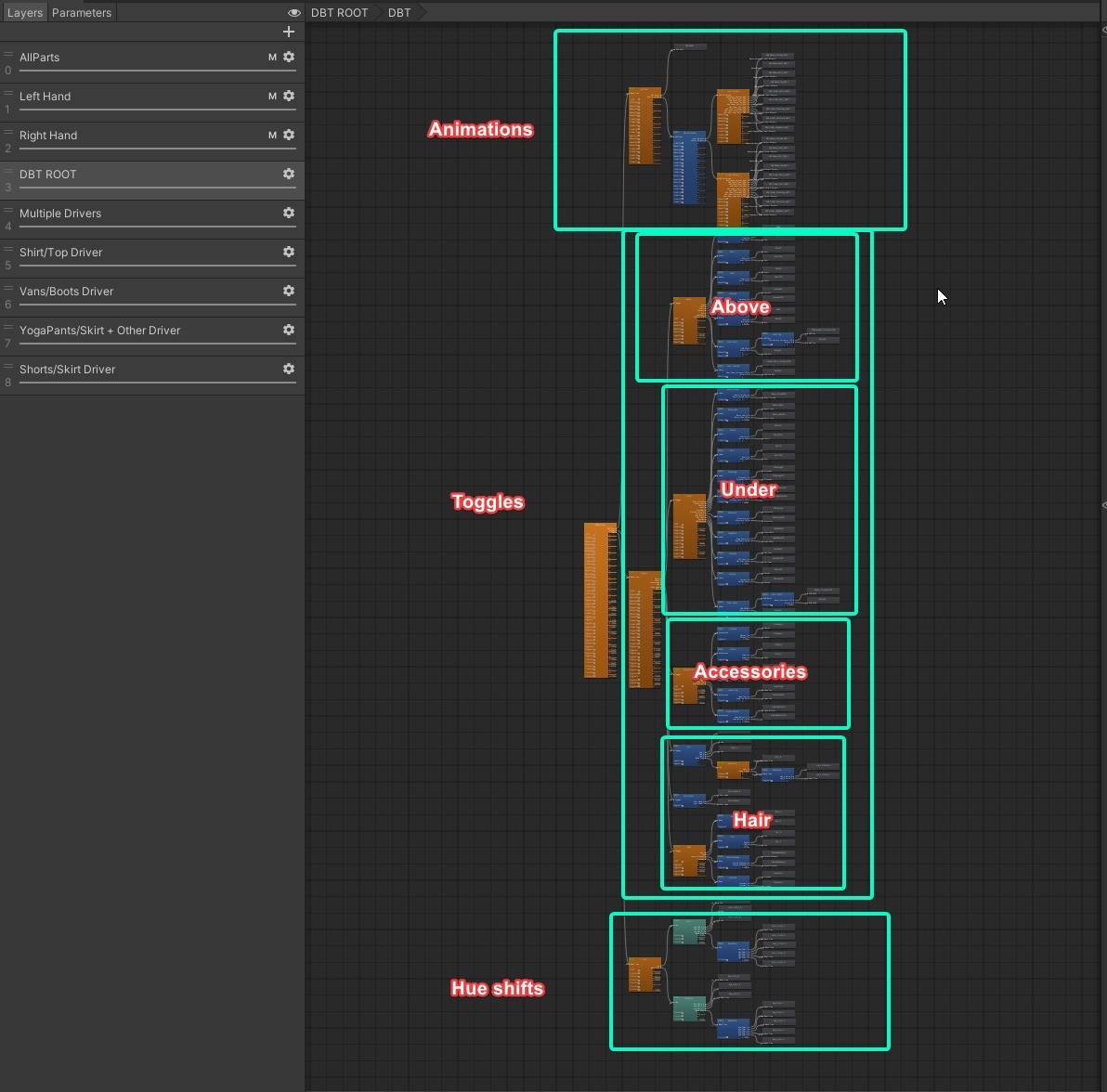Open settings gear for AllParts layer
This screenshot has height=1092, width=1107.
[289, 57]
